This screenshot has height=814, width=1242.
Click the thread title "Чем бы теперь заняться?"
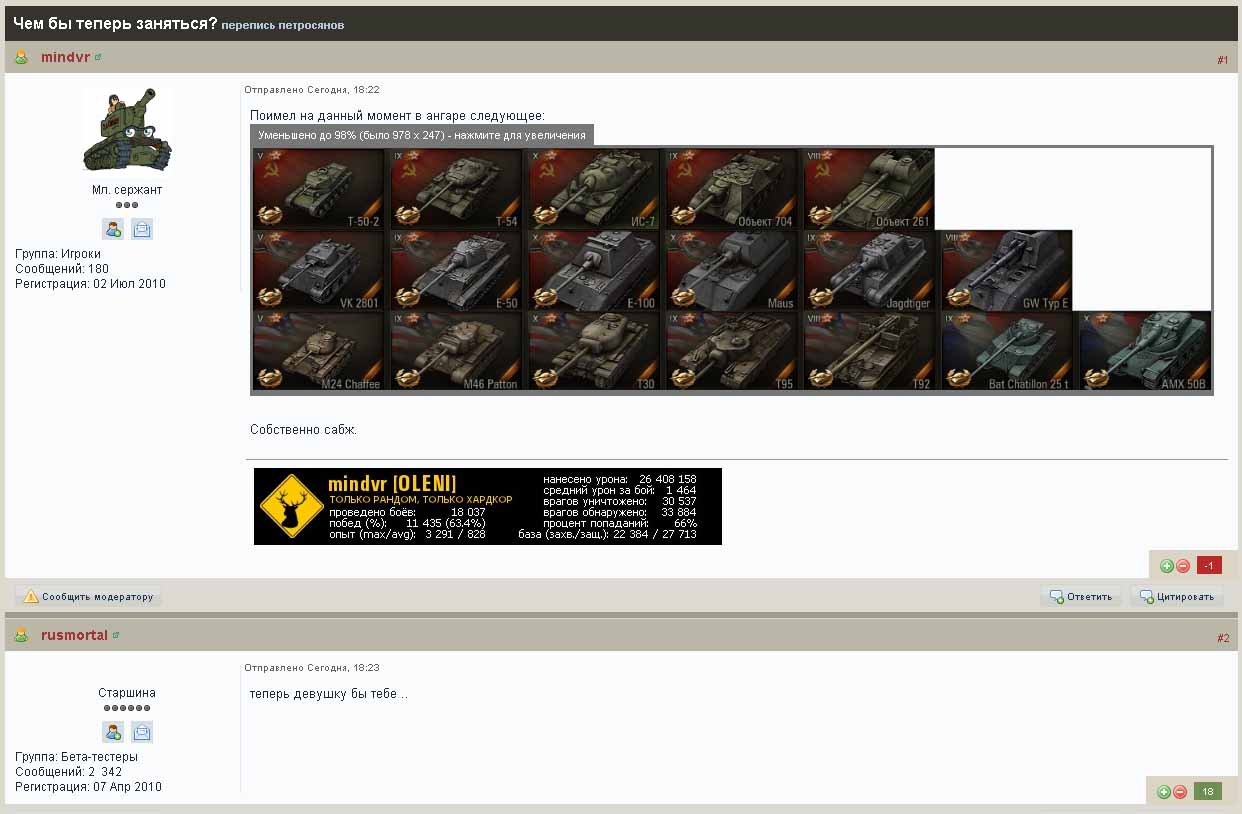[115, 23]
